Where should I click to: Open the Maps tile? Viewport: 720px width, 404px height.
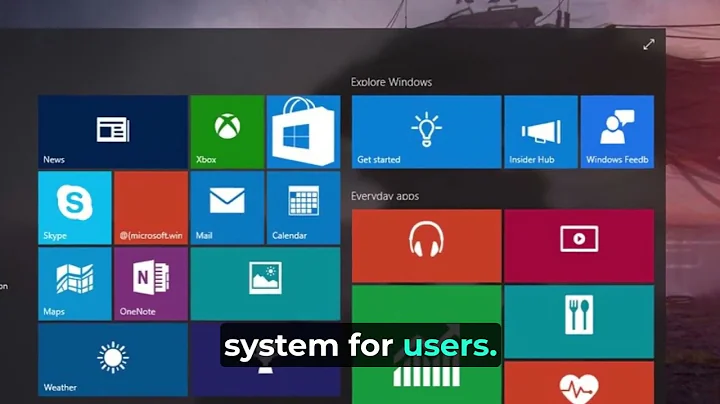tap(75, 284)
